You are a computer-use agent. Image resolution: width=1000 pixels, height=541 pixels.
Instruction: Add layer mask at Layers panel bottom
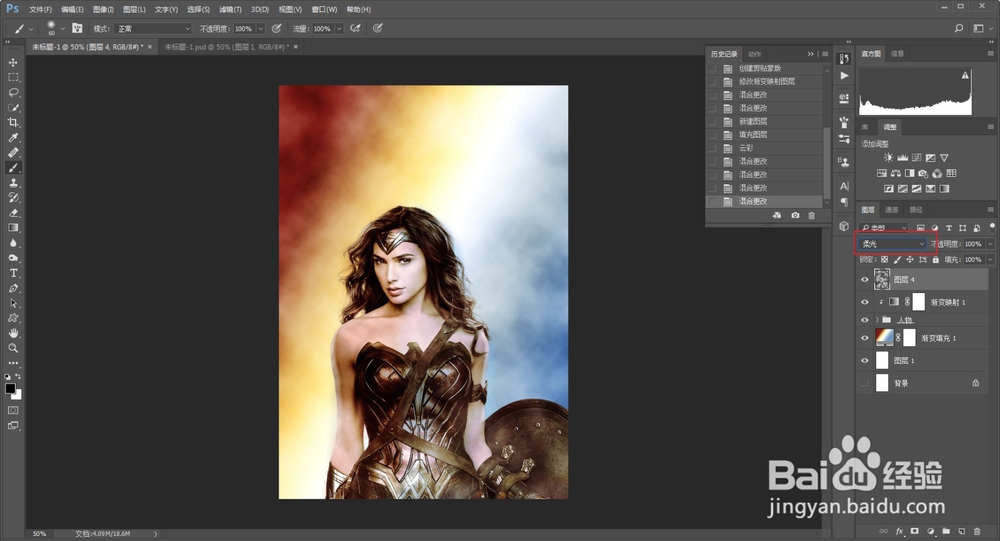pos(915,531)
